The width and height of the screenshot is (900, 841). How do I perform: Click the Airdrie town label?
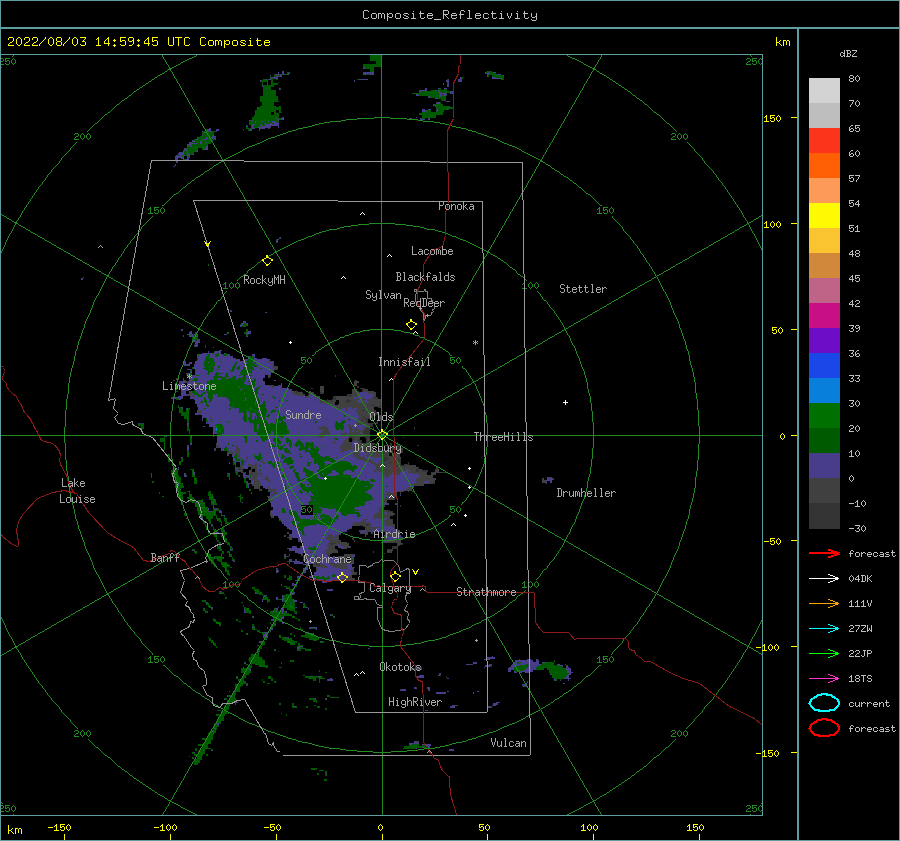[x=394, y=534]
